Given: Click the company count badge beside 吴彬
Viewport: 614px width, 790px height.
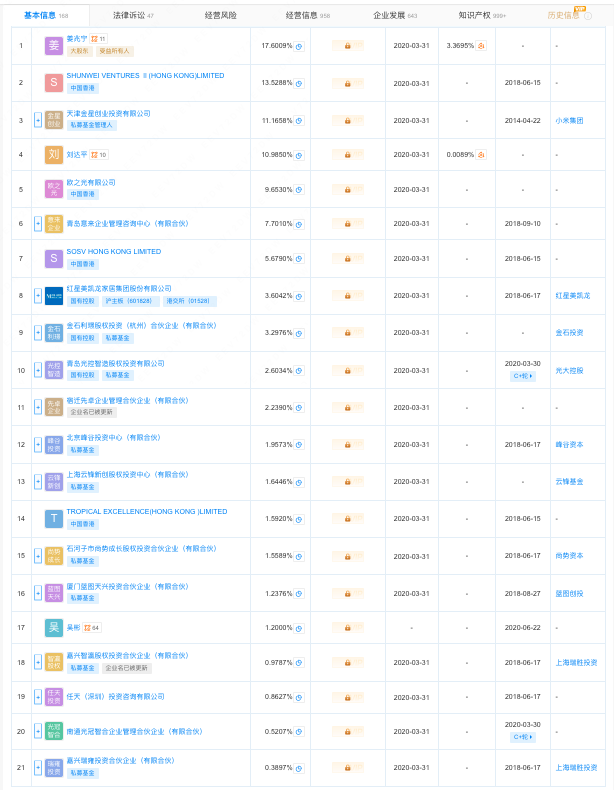Looking at the screenshot, I should pyautogui.click(x=92, y=628).
